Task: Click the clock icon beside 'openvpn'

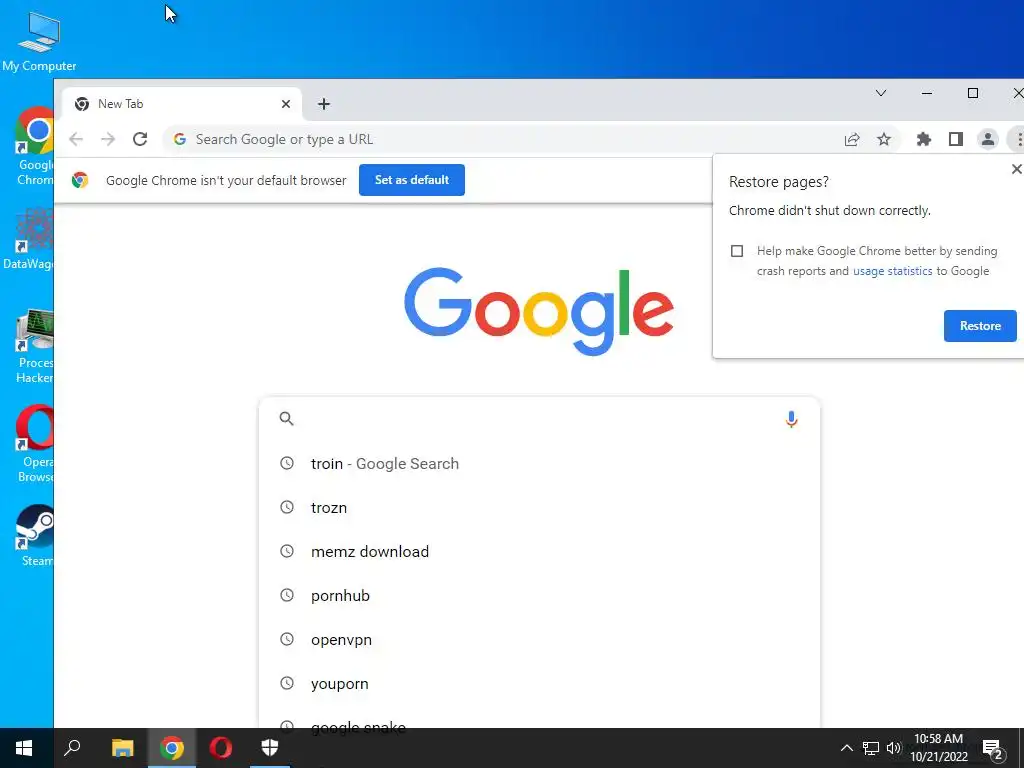Action: coord(287,639)
